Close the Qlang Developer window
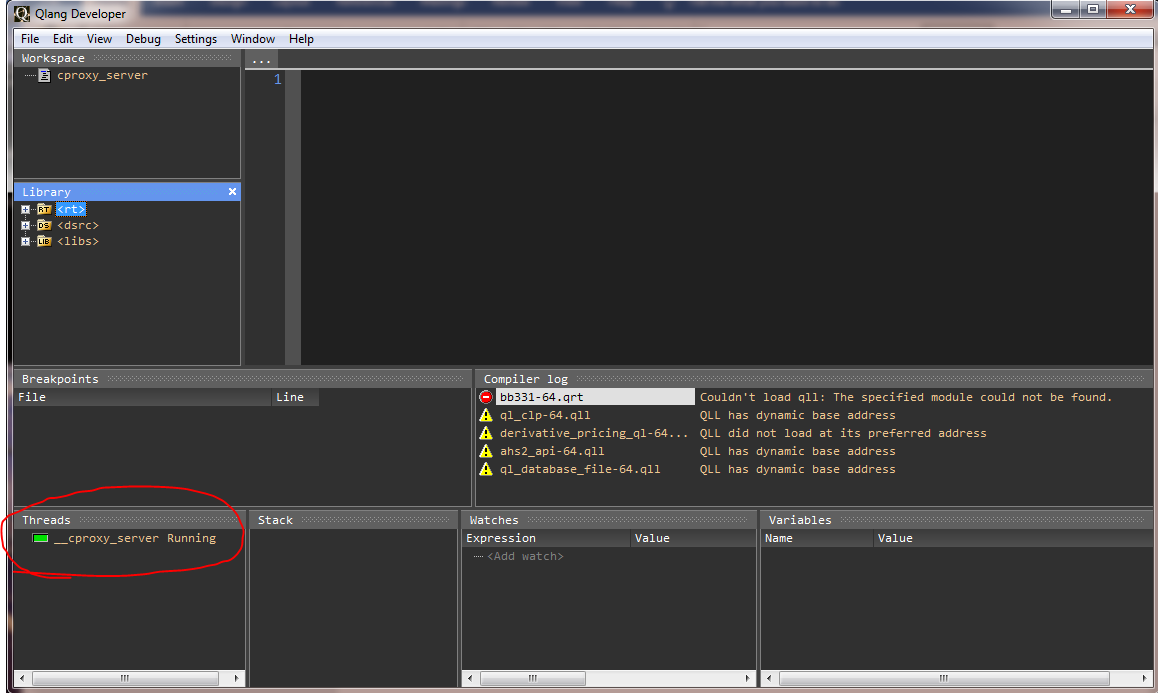The image size is (1158, 693). coord(1130,10)
